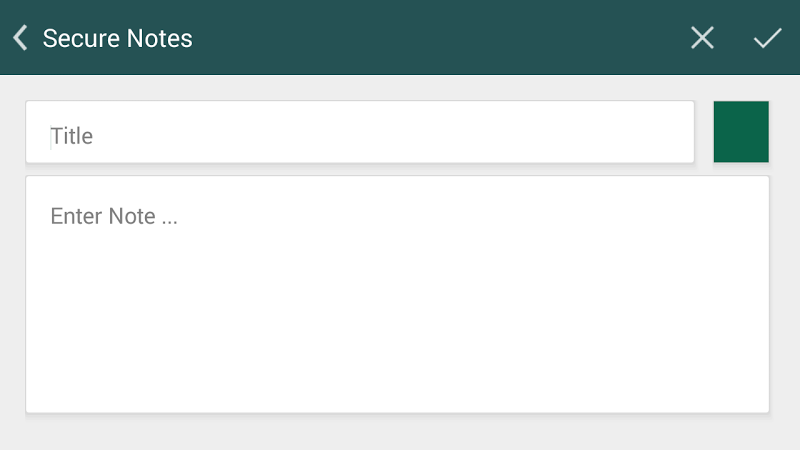Save the note using the checkmark icon

[767, 38]
